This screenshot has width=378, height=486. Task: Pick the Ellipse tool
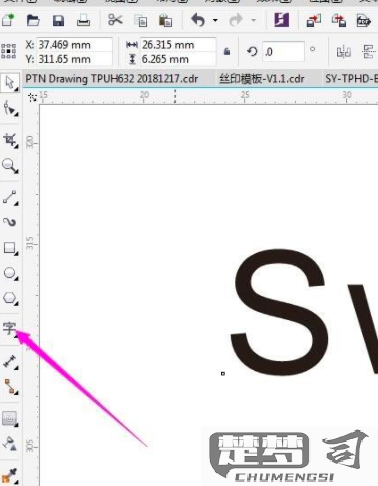[10, 274]
